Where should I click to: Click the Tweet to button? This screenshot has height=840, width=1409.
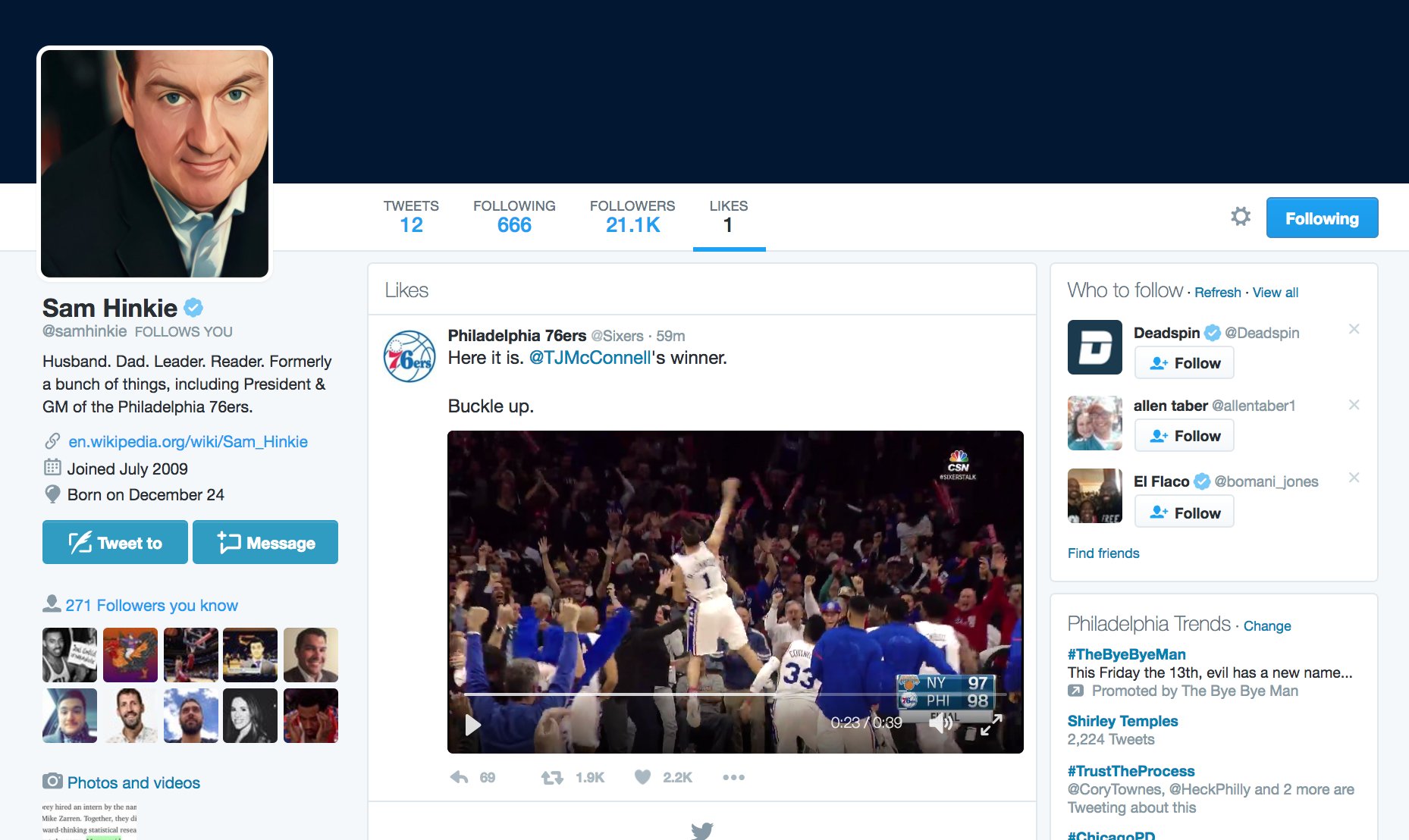click(x=115, y=542)
